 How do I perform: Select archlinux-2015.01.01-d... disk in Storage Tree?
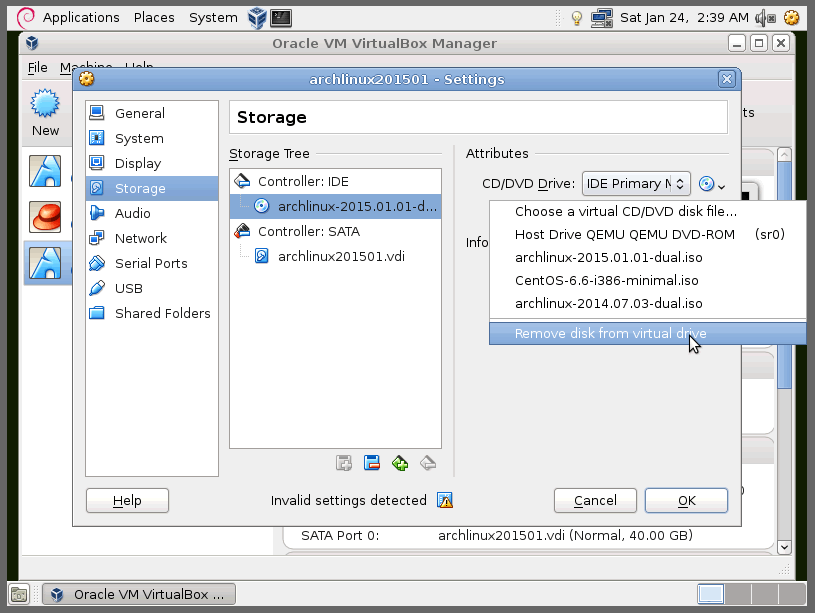pos(335,206)
